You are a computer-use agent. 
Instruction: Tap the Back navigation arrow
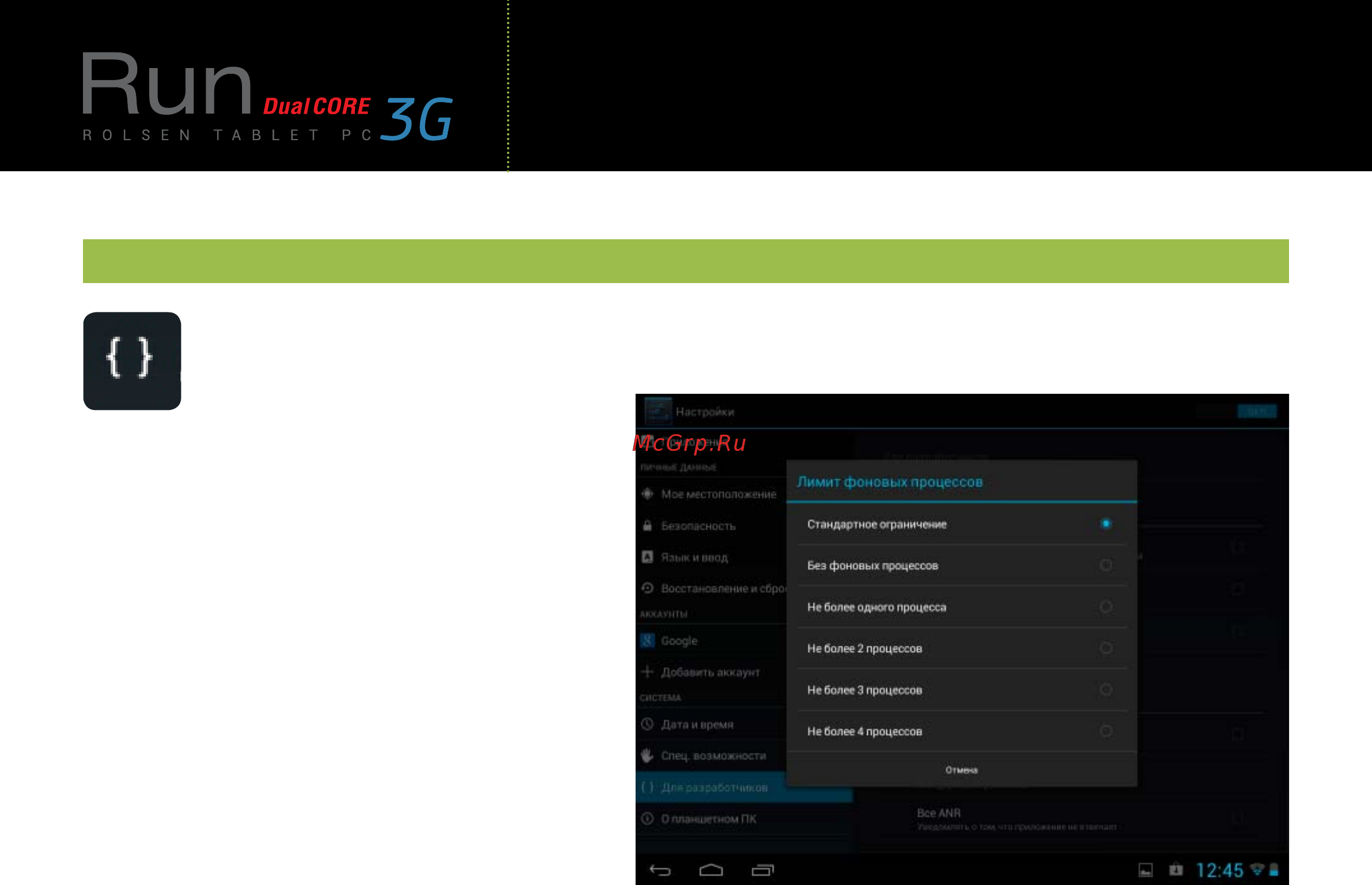point(660,870)
